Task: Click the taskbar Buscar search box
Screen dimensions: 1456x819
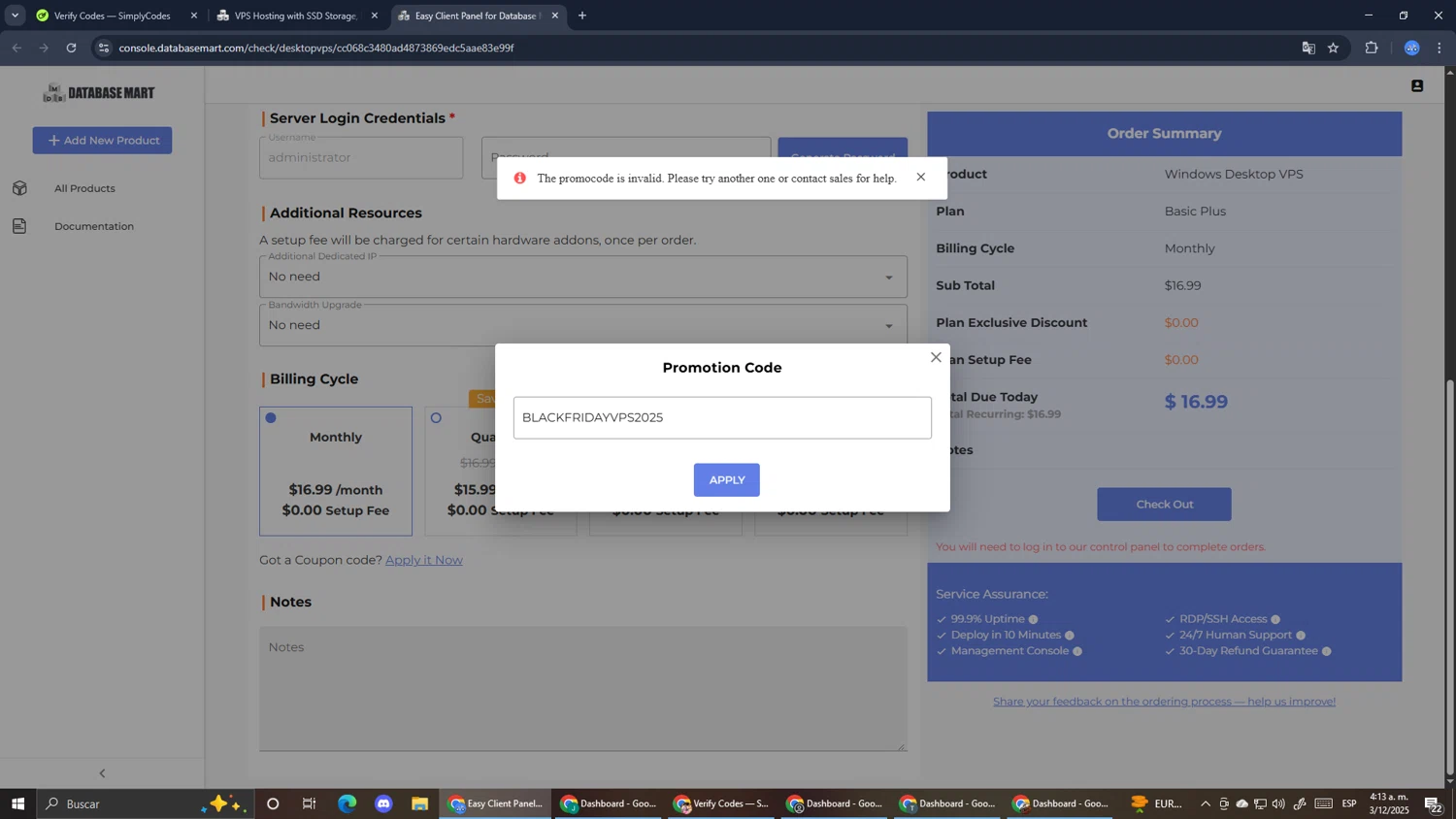Action: 146,803
